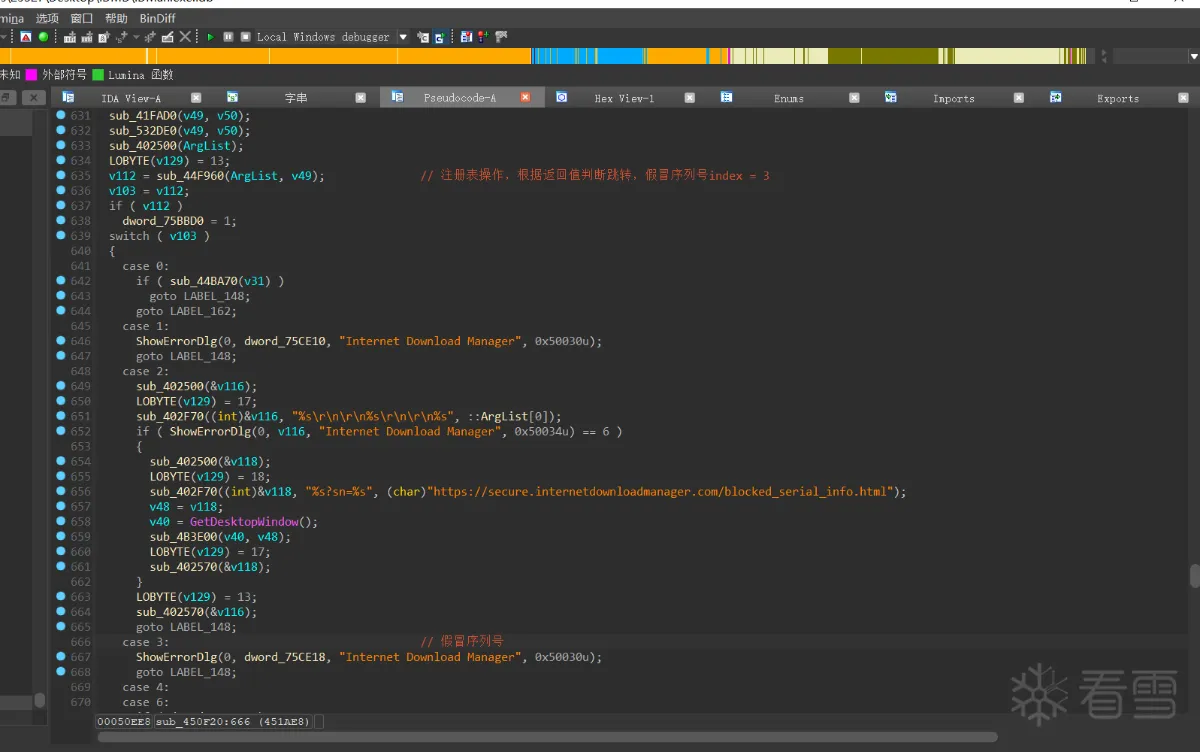1200x752 pixels.
Task: Stop the debugger process
Action: [x=245, y=37]
